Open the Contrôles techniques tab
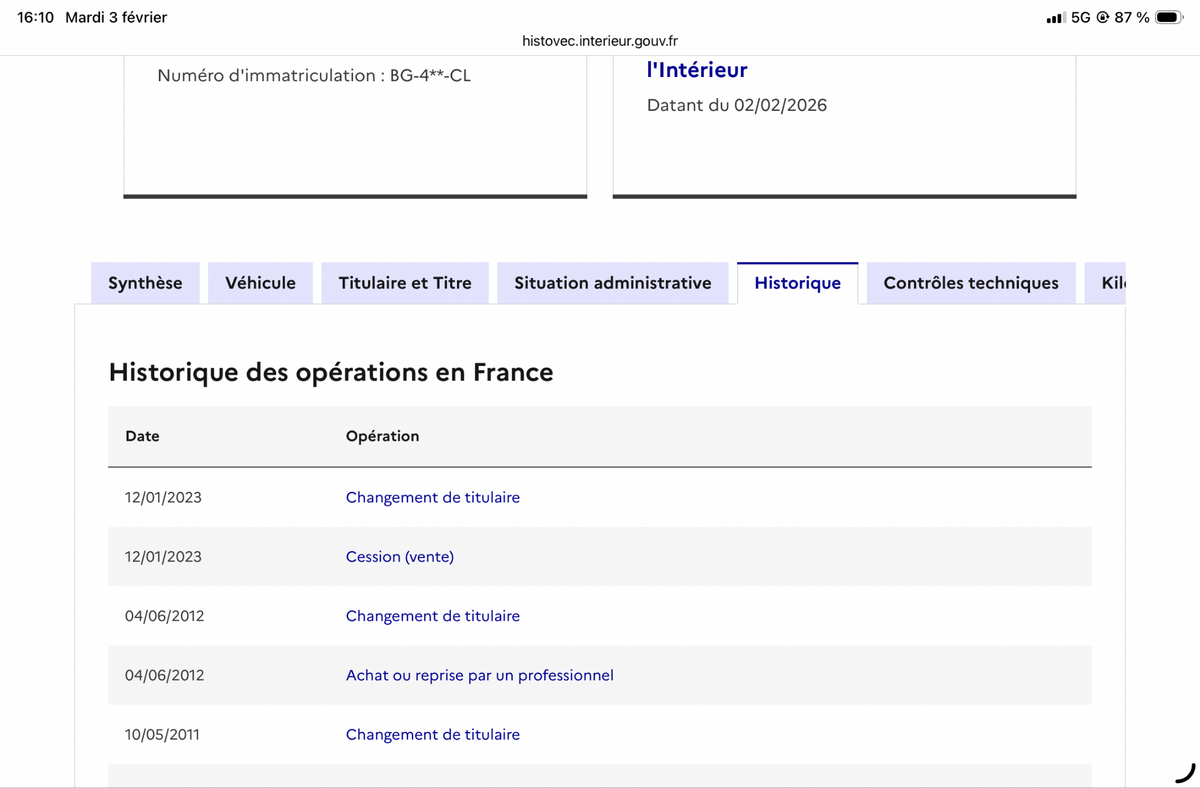1200x788 pixels. [x=971, y=283]
